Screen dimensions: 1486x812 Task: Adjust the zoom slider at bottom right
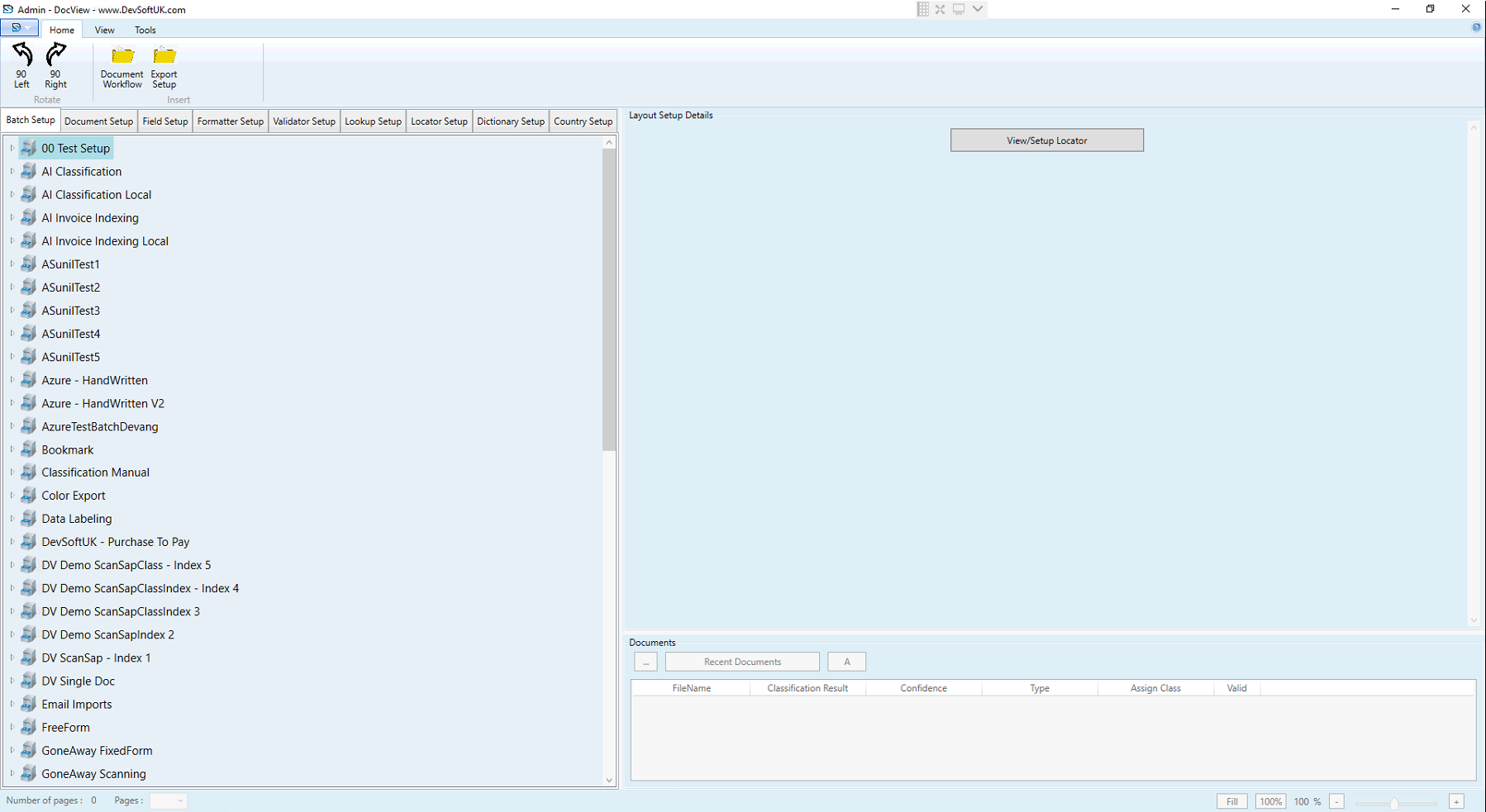(x=1395, y=801)
